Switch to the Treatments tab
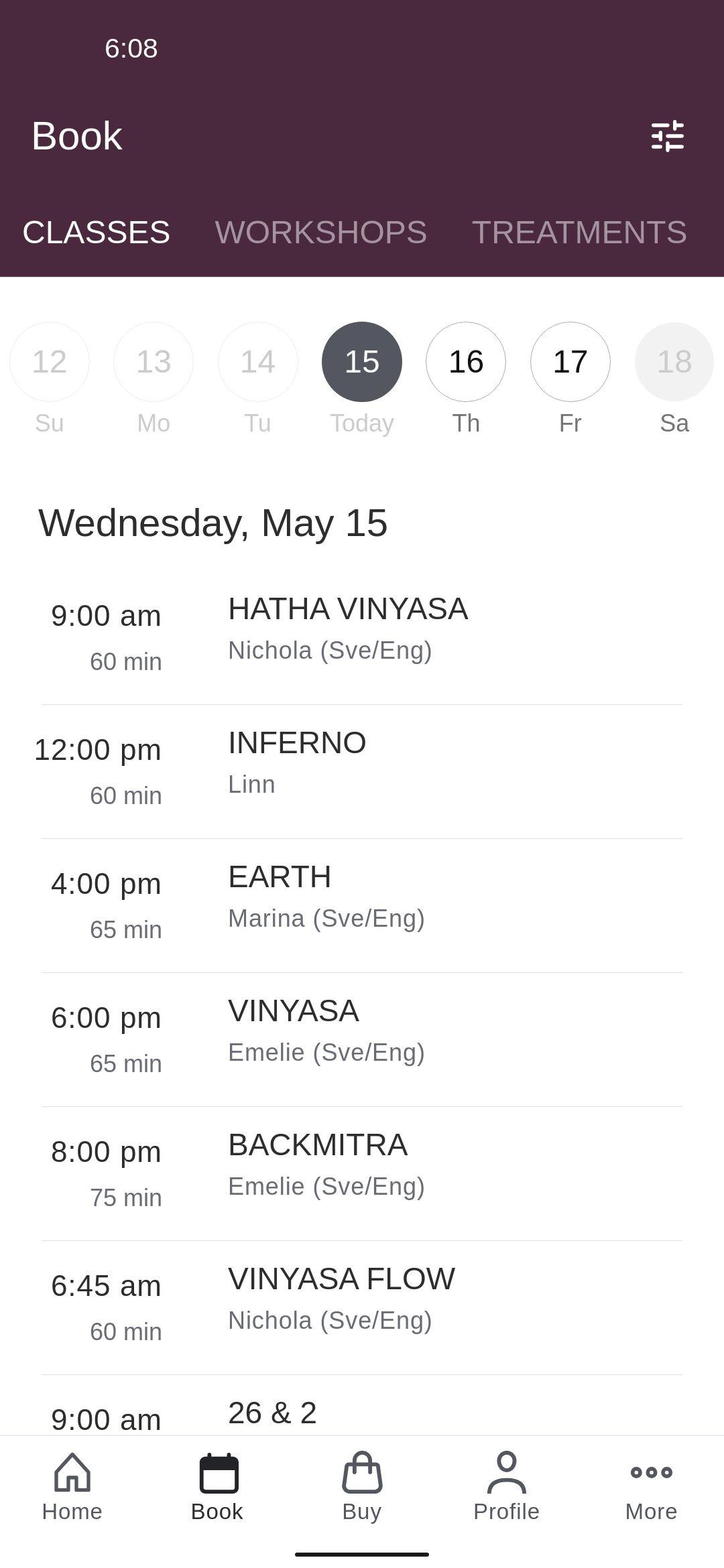 [579, 233]
